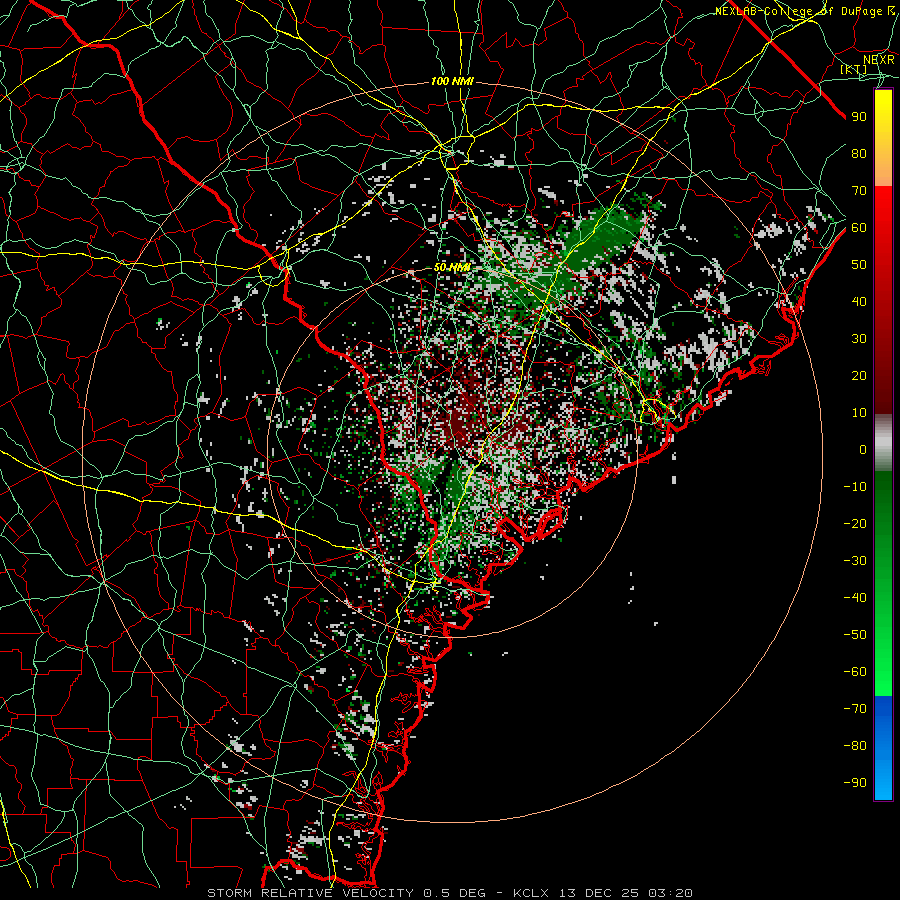Click the gray zero-velocity segment of the color bar
Image resolution: width=900 pixels, height=900 pixels.
point(883,442)
